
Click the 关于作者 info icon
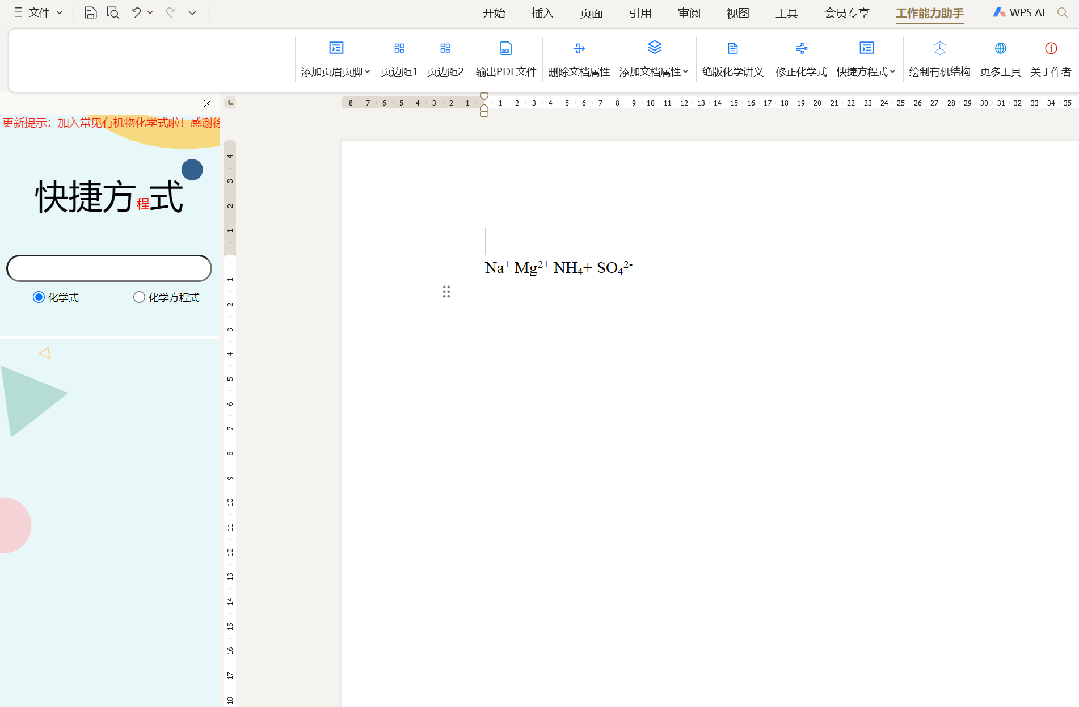point(1051,49)
